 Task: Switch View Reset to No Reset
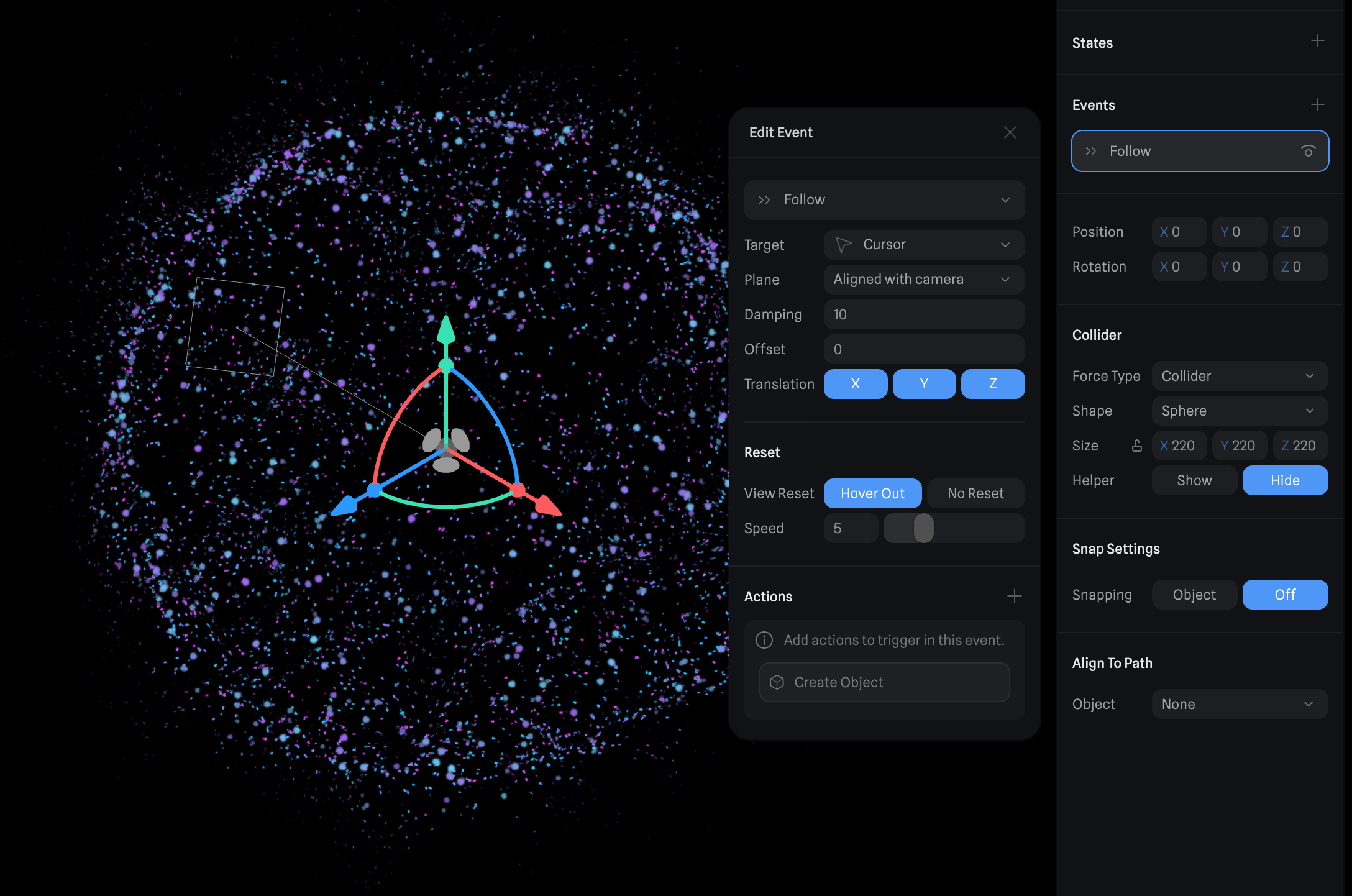[975, 493]
